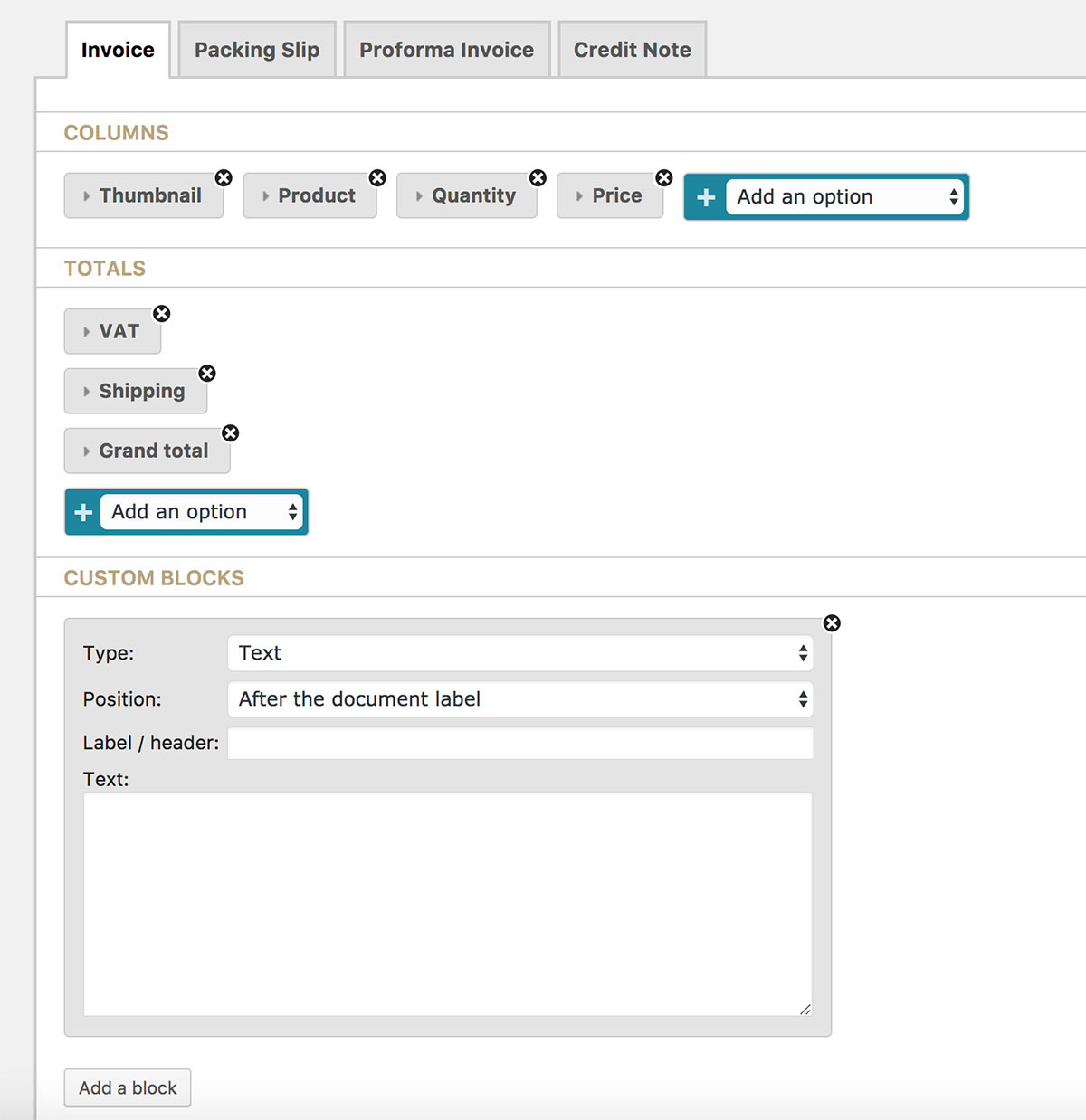1086x1120 pixels.
Task: Click the Add a block button
Action: click(128, 1087)
